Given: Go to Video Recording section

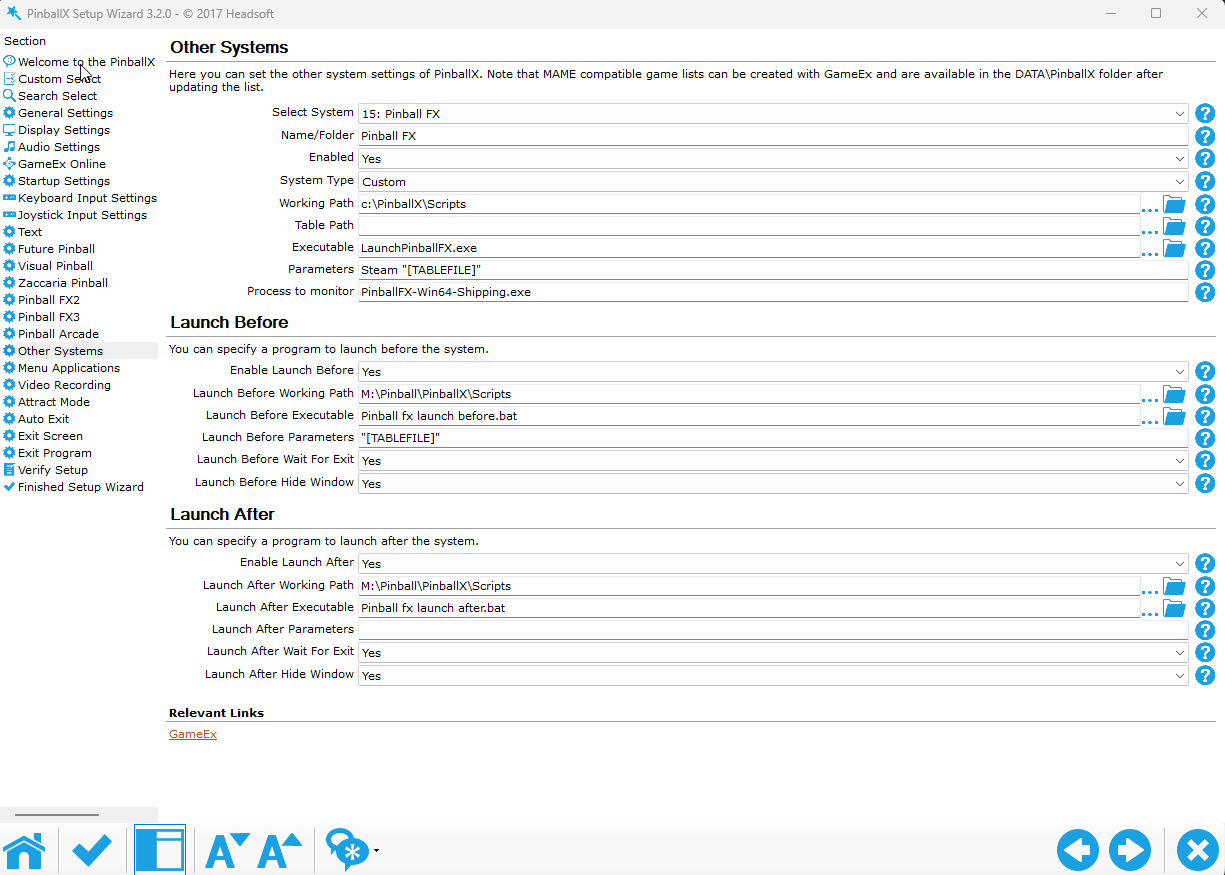Looking at the screenshot, I should point(64,385).
